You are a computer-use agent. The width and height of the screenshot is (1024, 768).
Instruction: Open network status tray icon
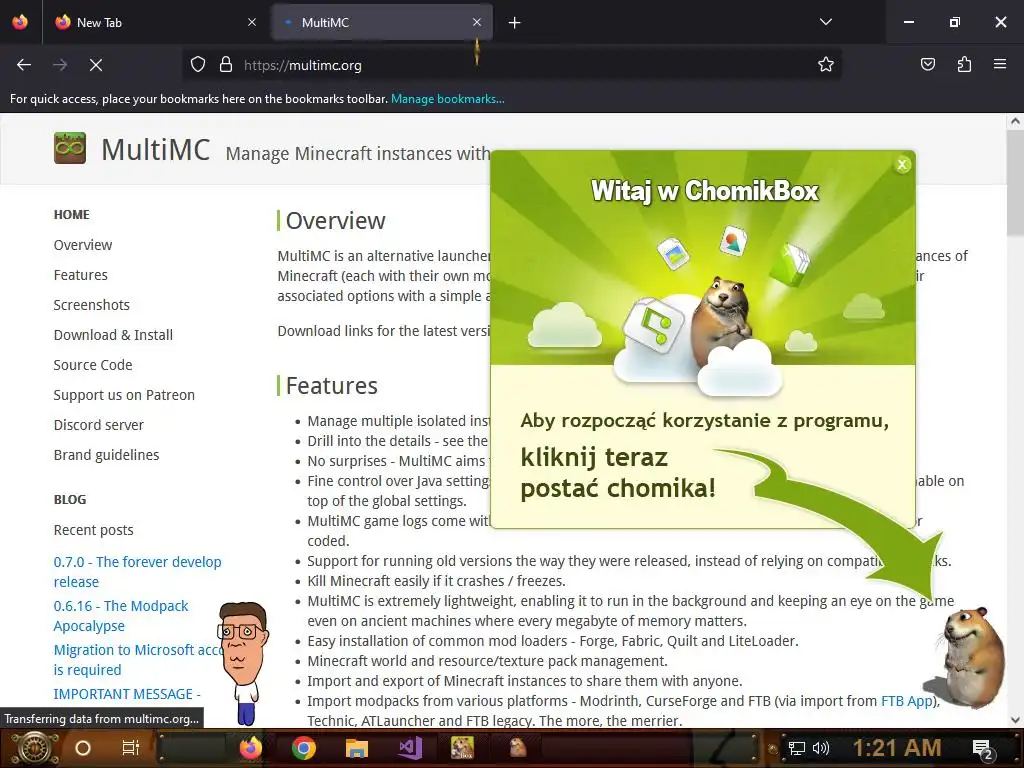tap(796, 748)
